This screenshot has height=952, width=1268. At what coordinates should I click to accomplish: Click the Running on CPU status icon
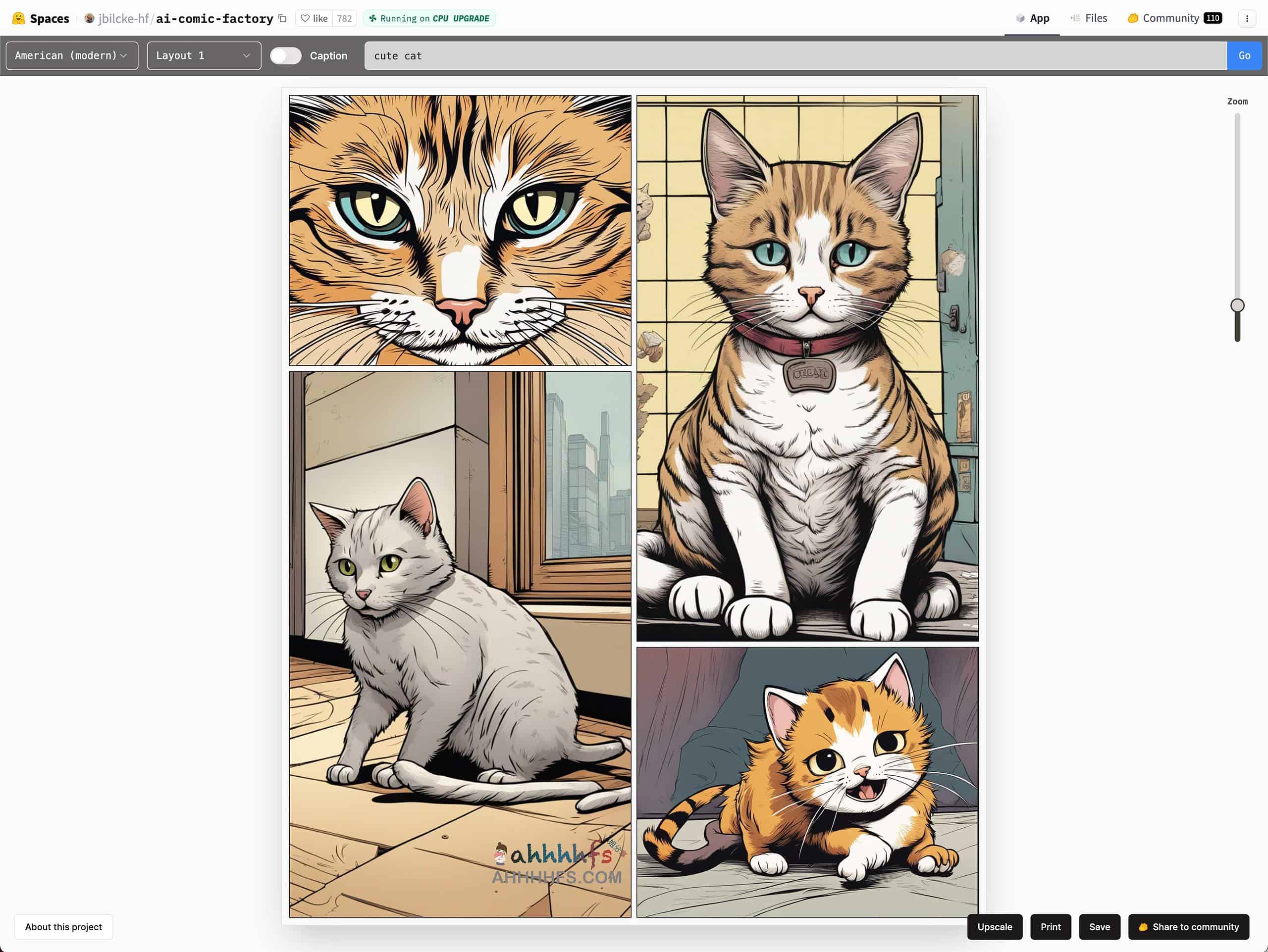coord(372,18)
